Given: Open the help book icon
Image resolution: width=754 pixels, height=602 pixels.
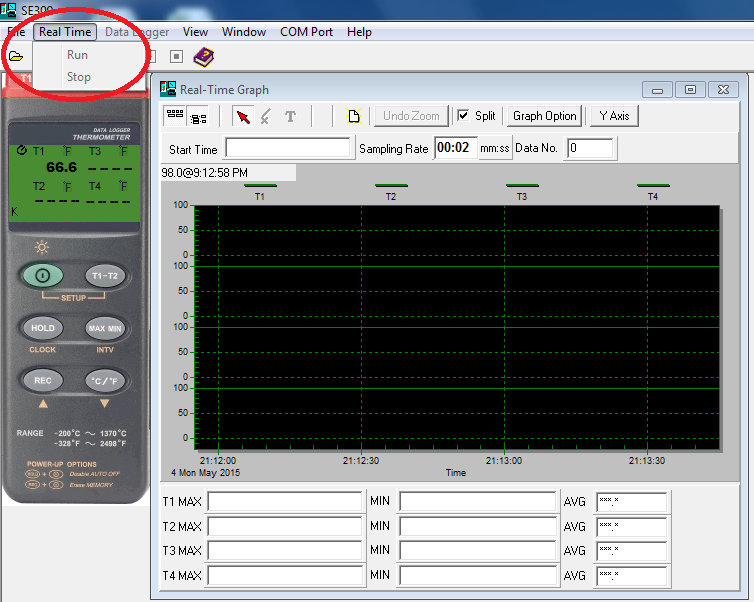Looking at the screenshot, I should click(x=204, y=57).
